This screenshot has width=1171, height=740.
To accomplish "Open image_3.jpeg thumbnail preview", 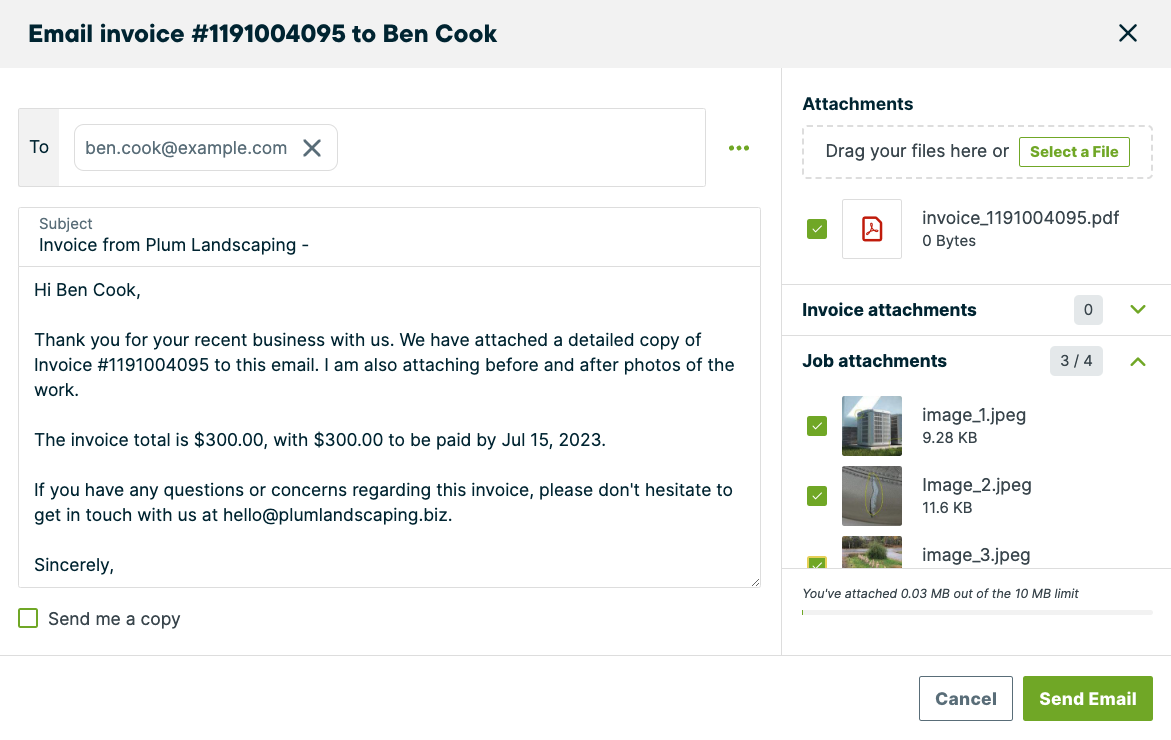I will [x=872, y=553].
